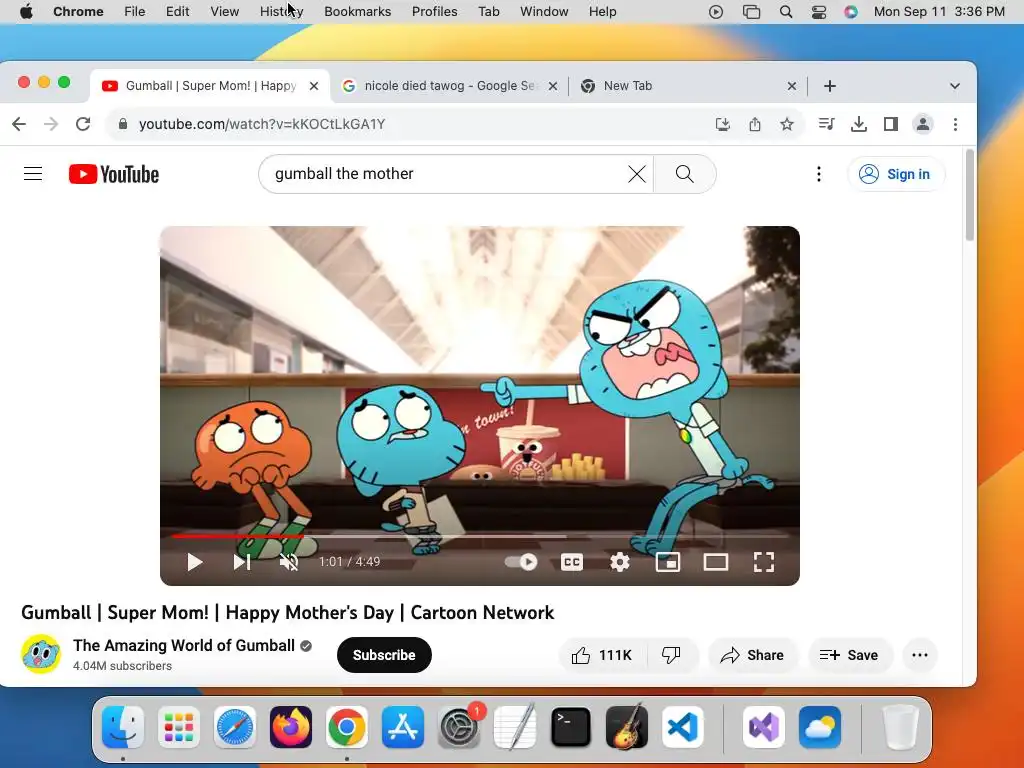
Task: Click the magnifier search button on YouTube
Action: 684,174
